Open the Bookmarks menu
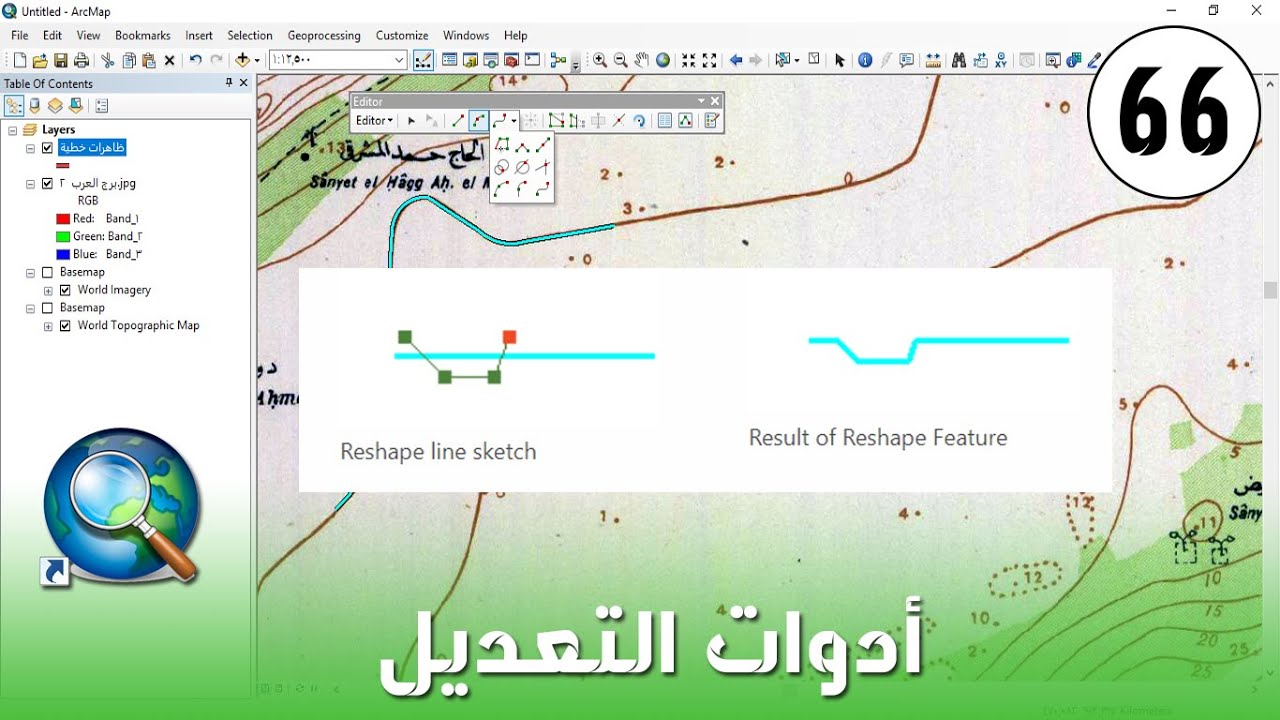The height and width of the screenshot is (720, 1280). coord(143,35)
